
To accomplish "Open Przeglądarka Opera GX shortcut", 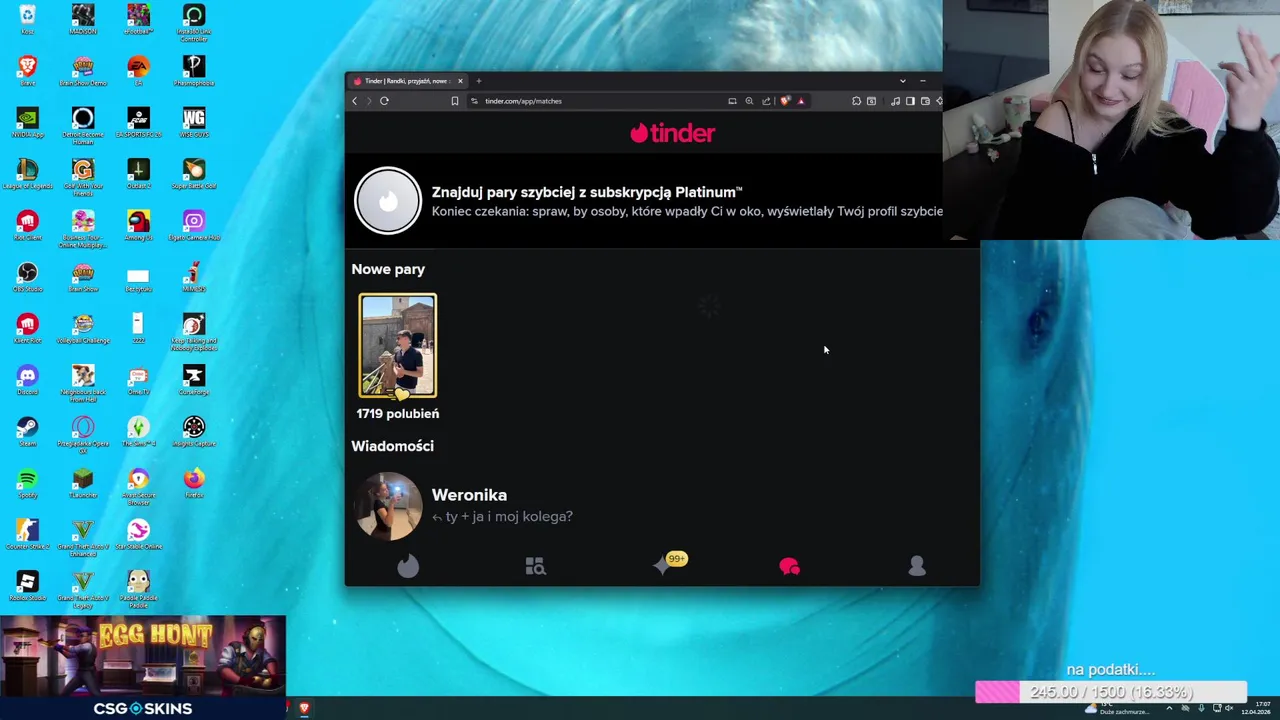I will pos(83,433).
